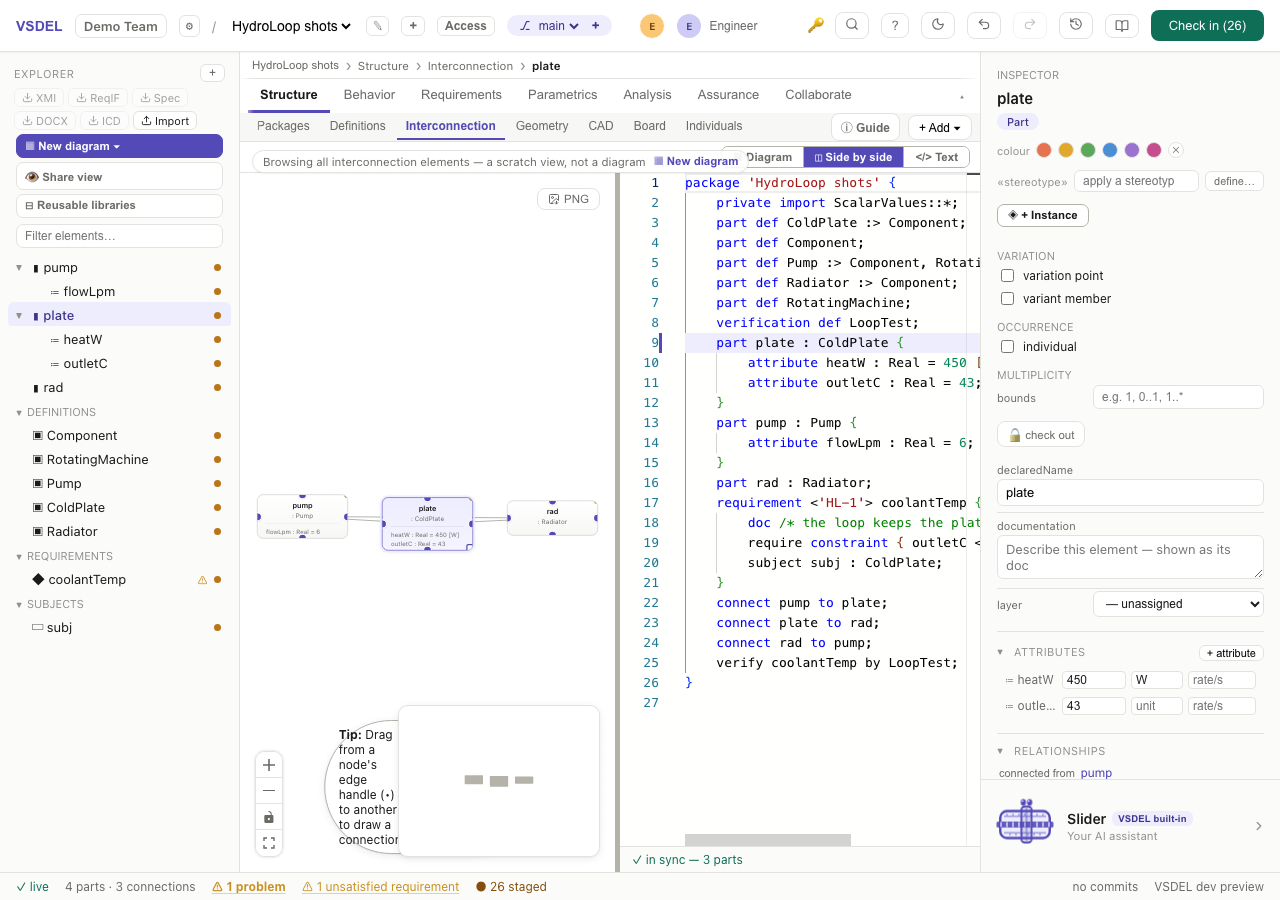This screenshot has height=900, width=1280.
Task: Collapse the pump tree node
Action: pyautogui.click(x=19, y=268)
